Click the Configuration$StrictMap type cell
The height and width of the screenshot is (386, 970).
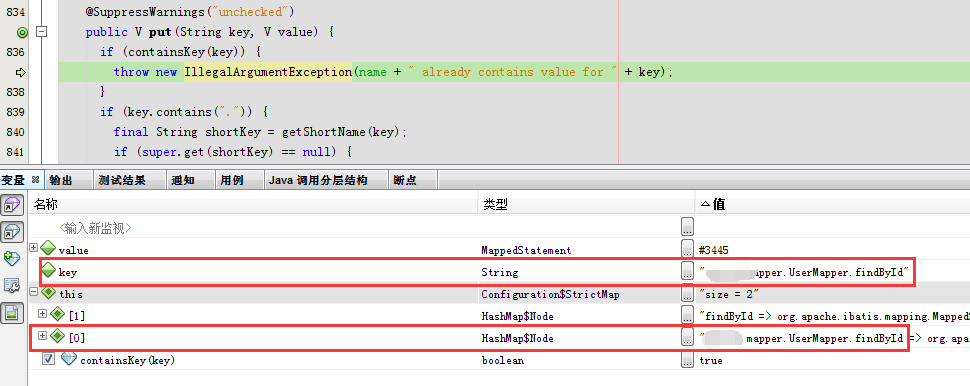pyautogui.click(x=551, y=294)
